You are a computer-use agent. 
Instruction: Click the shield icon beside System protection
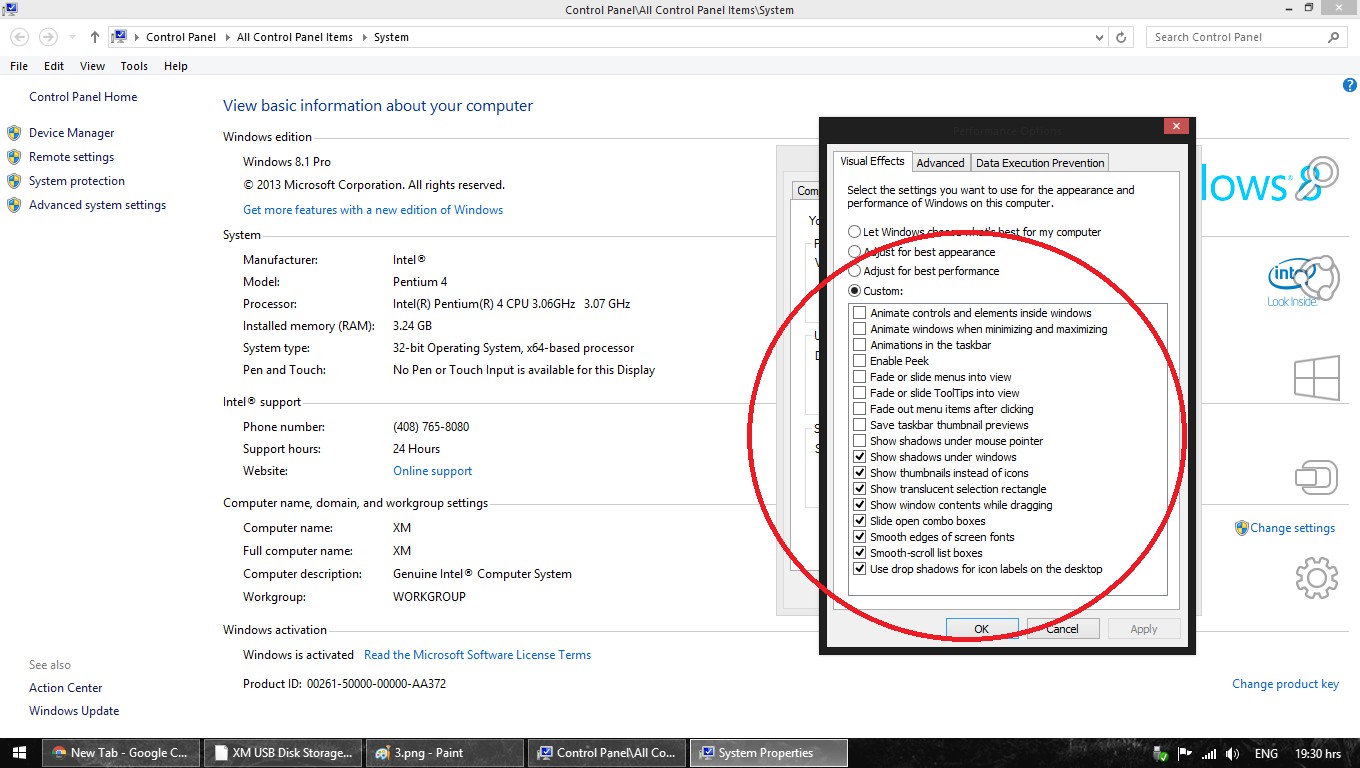[14, 181]
